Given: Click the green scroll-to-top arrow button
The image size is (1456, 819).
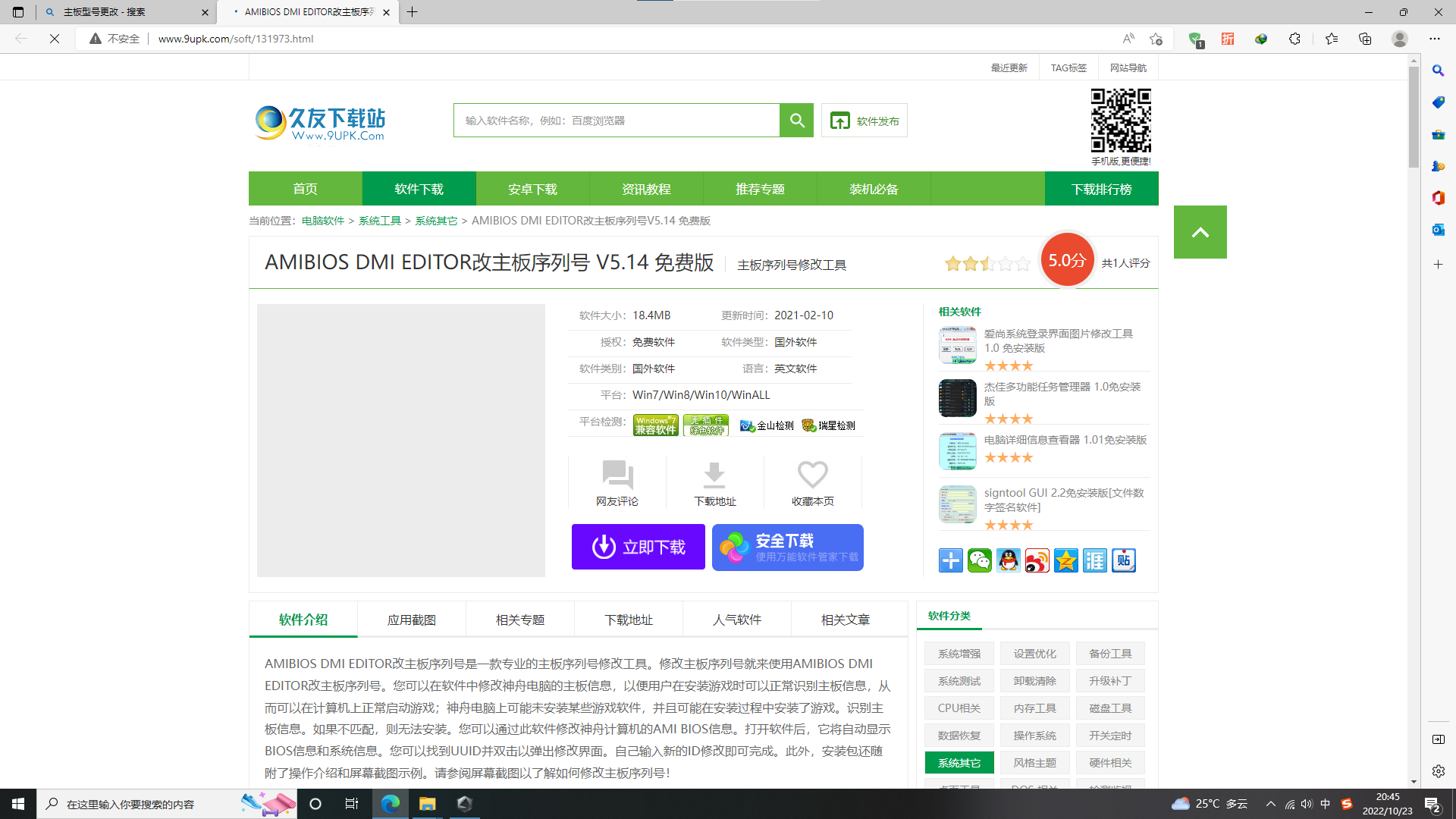Looking at the screenshot, I should [x=1200, y=232].
